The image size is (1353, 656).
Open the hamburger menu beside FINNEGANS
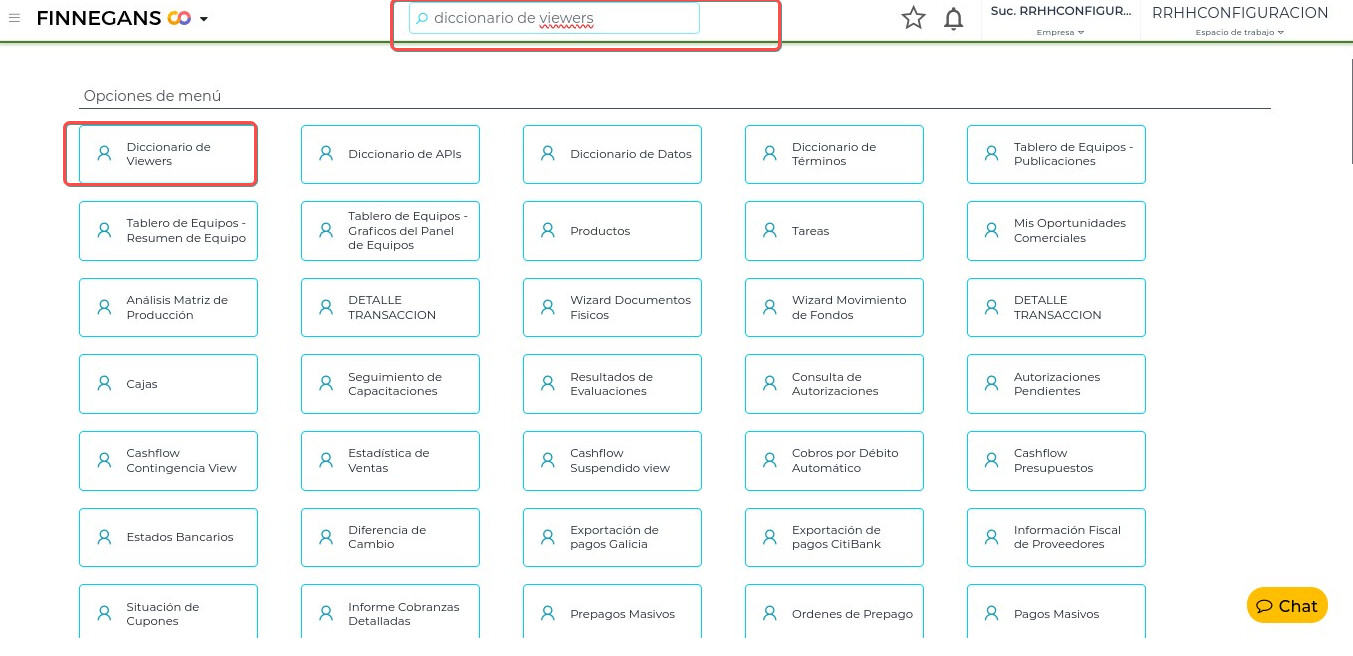[14, 18]
